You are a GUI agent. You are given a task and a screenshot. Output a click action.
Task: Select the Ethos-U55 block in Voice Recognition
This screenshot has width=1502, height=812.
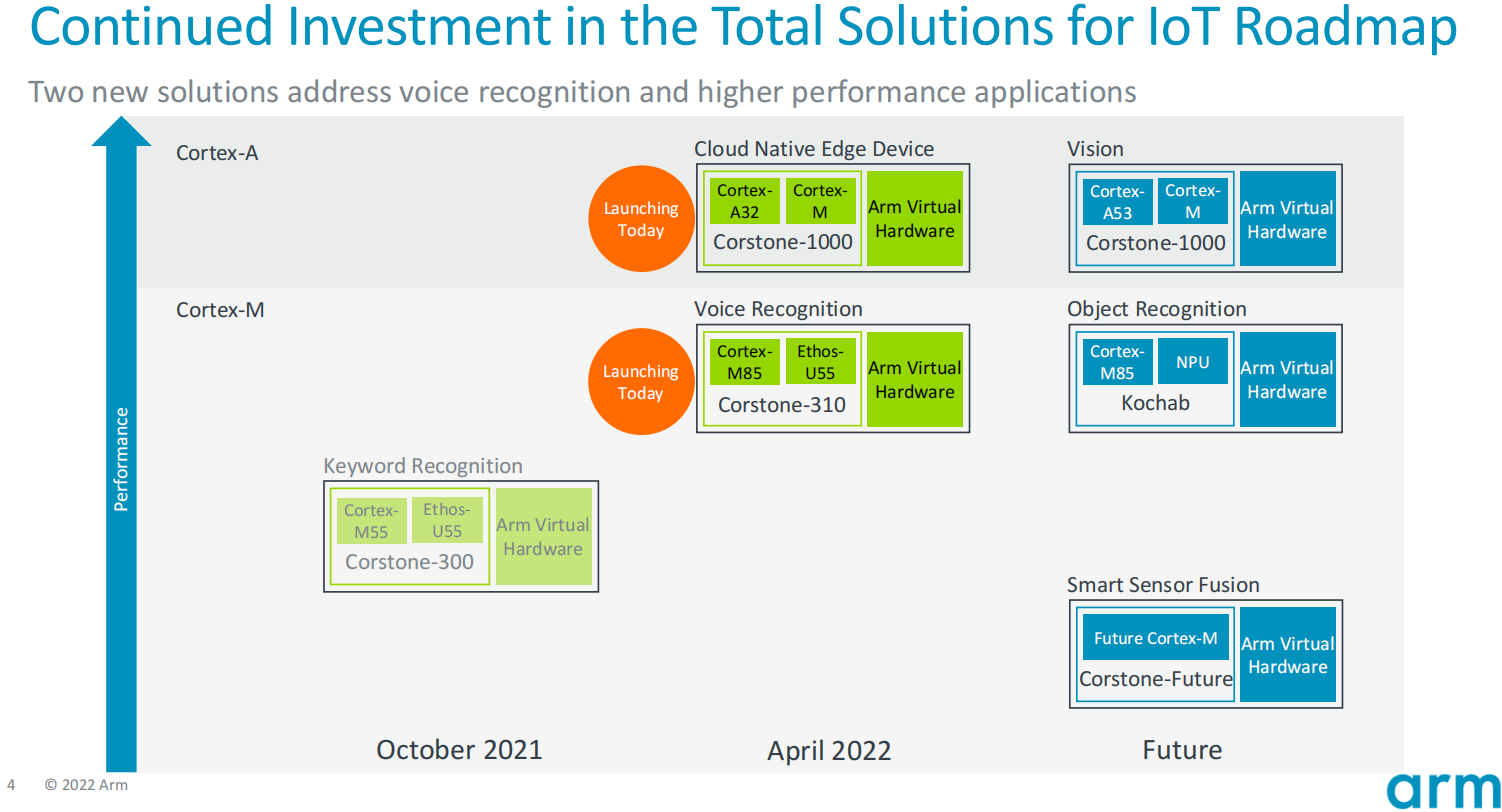coord(820,362)
